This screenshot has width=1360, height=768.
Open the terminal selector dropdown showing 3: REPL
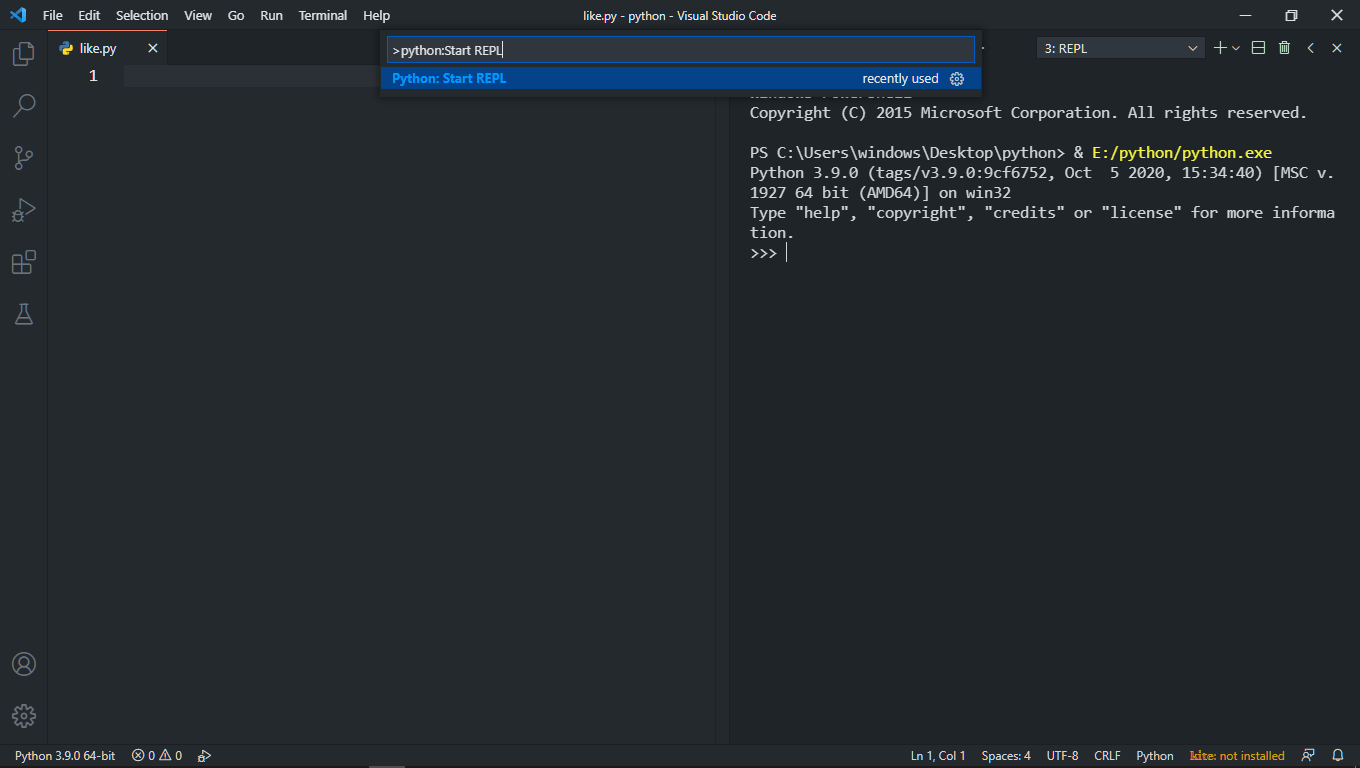pos(1120,48)
